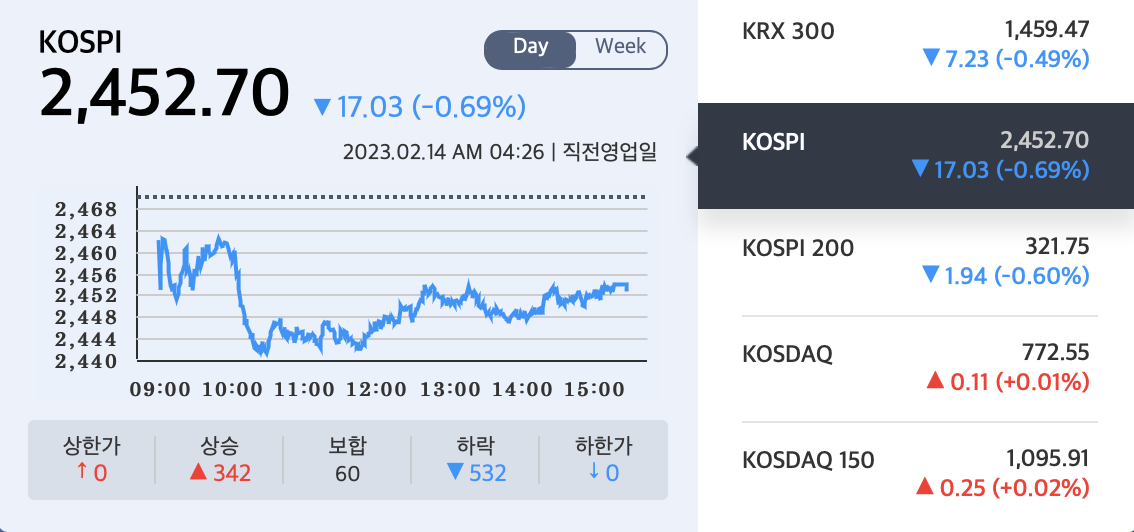This screenshot has height=532, width=1134.
Task: Click the red upper-limit arrow icon
Action: [81, 472]
